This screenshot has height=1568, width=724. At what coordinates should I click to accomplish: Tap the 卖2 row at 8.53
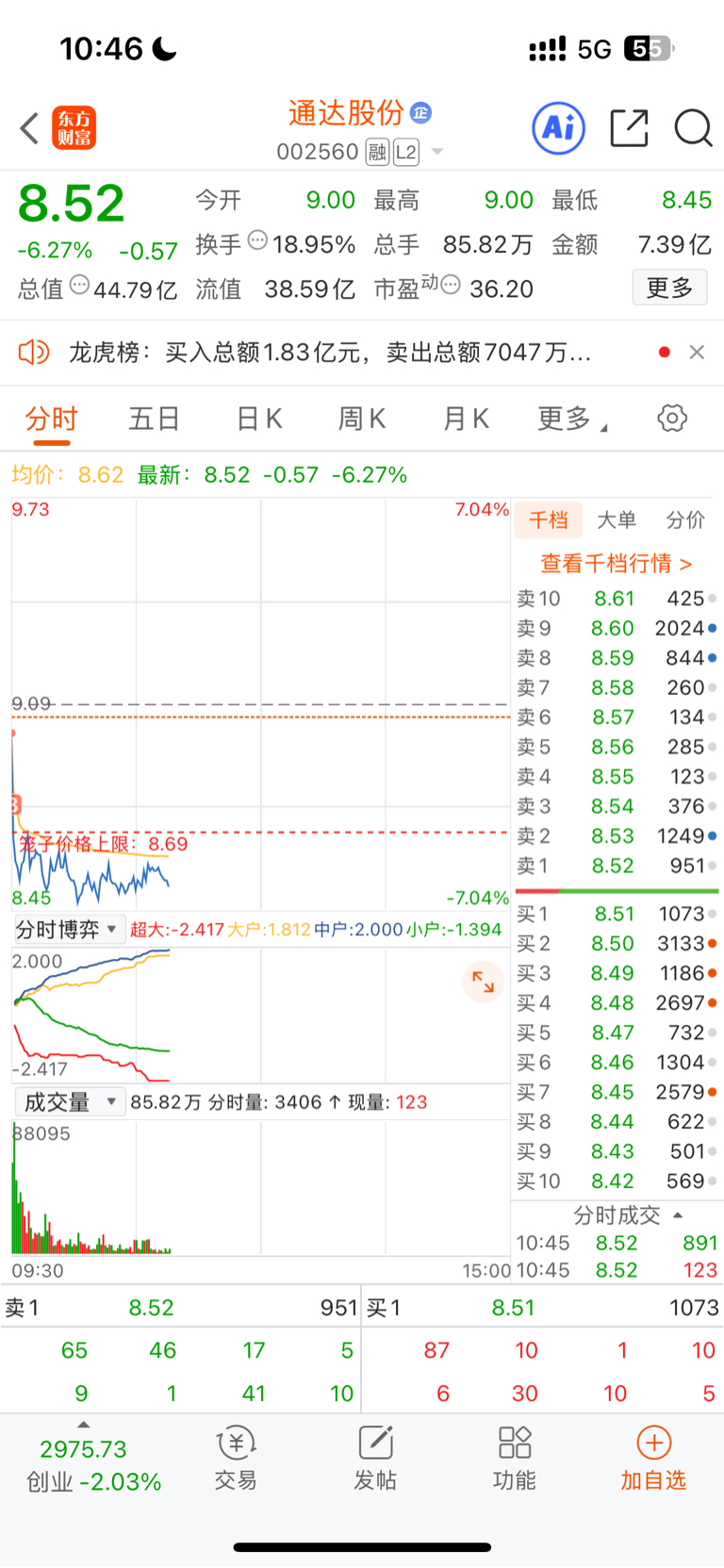(617, 836)
